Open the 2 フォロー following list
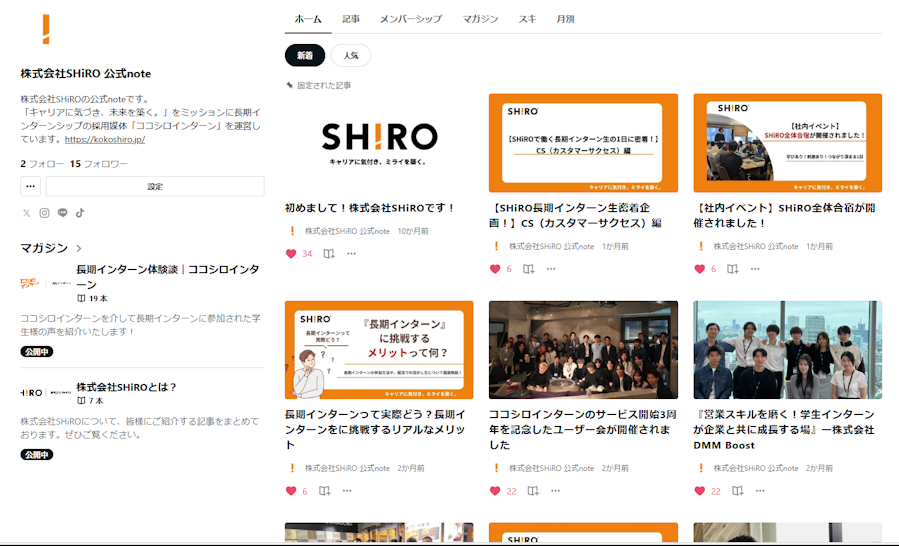The width and height of the screenshot is (899, 546). [42, 163]
